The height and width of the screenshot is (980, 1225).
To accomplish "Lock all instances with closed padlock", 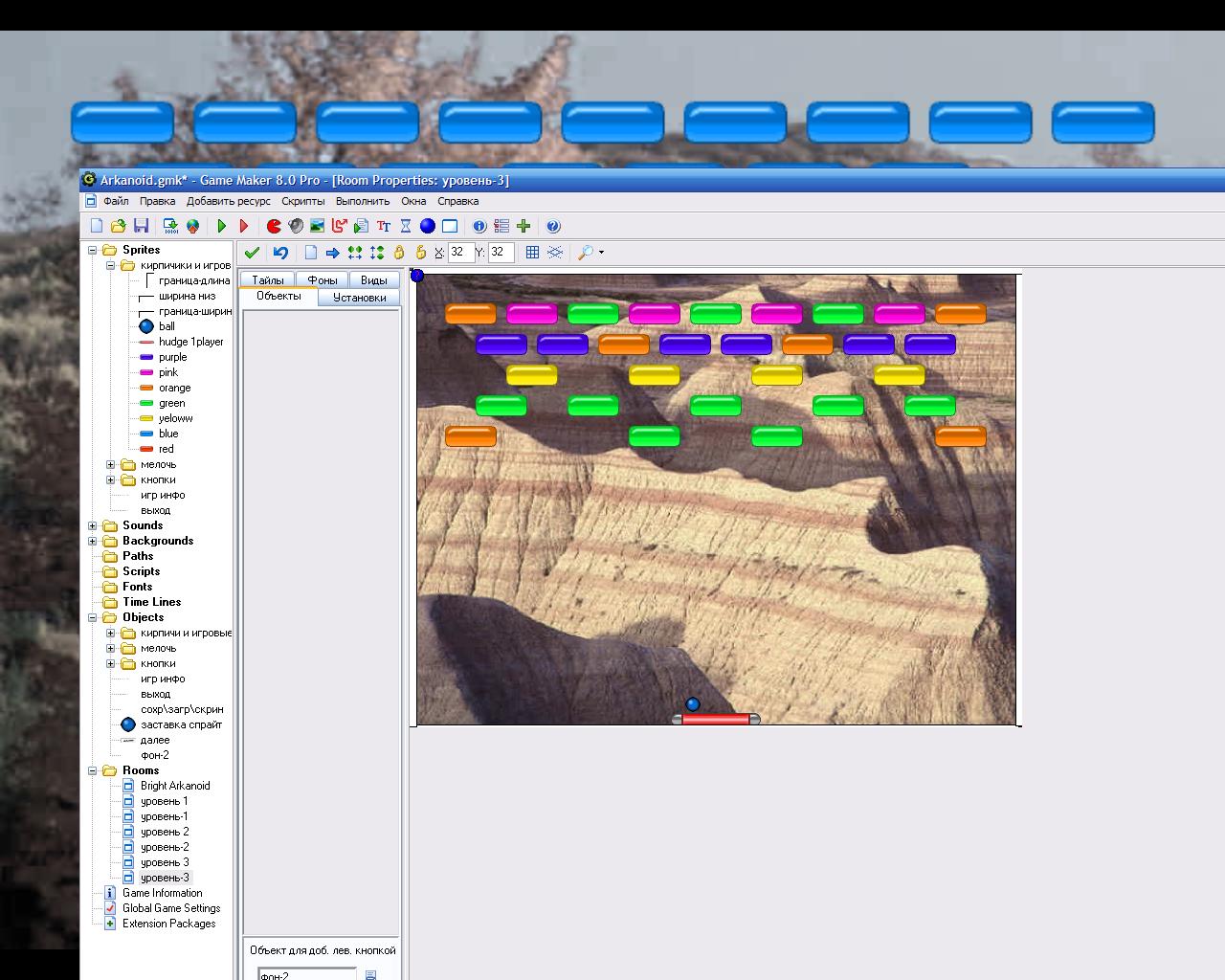I will pyautogui.click(x=399, y=253).
